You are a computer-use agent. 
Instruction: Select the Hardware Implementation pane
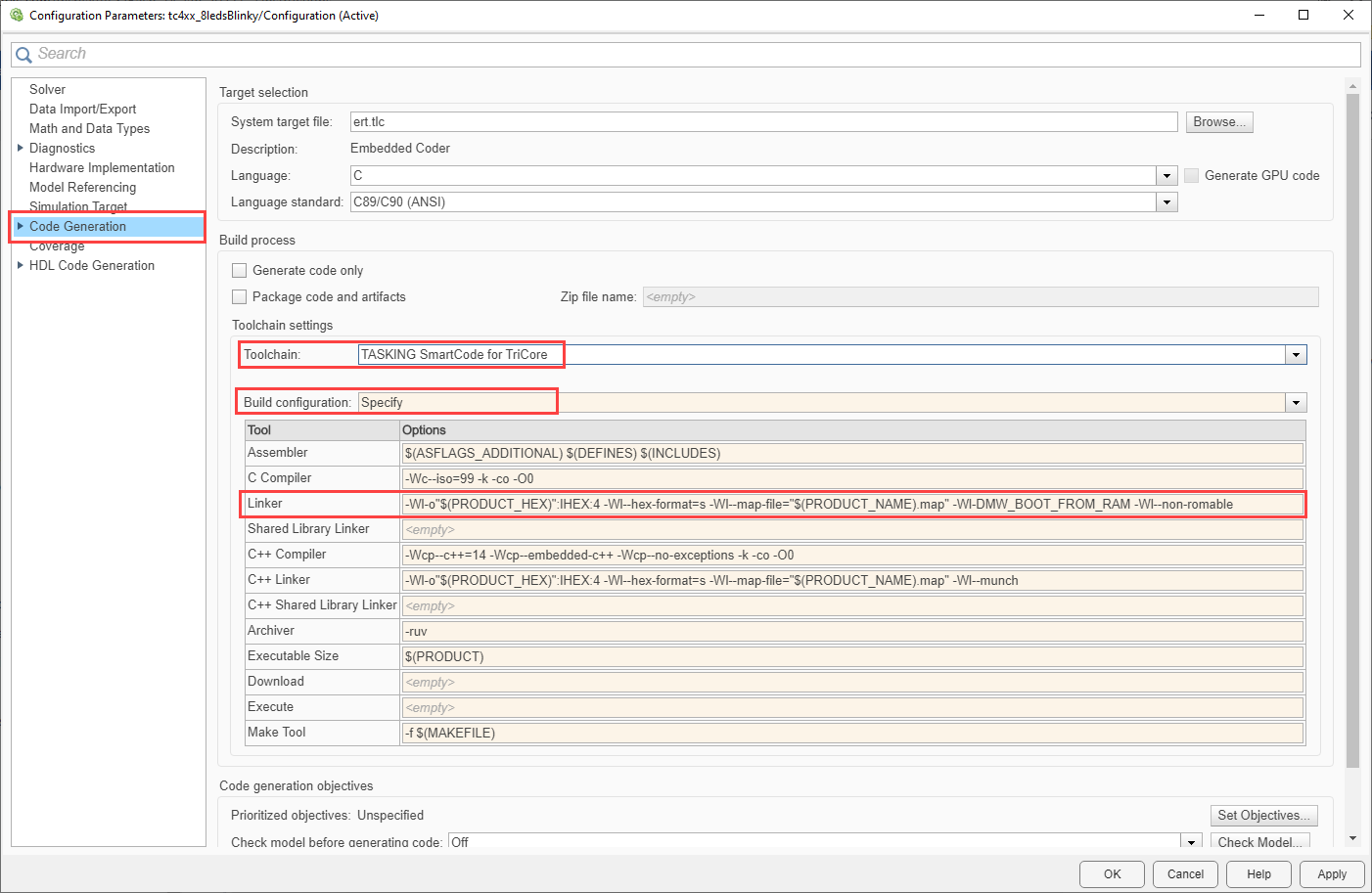(x=102, y=167)
